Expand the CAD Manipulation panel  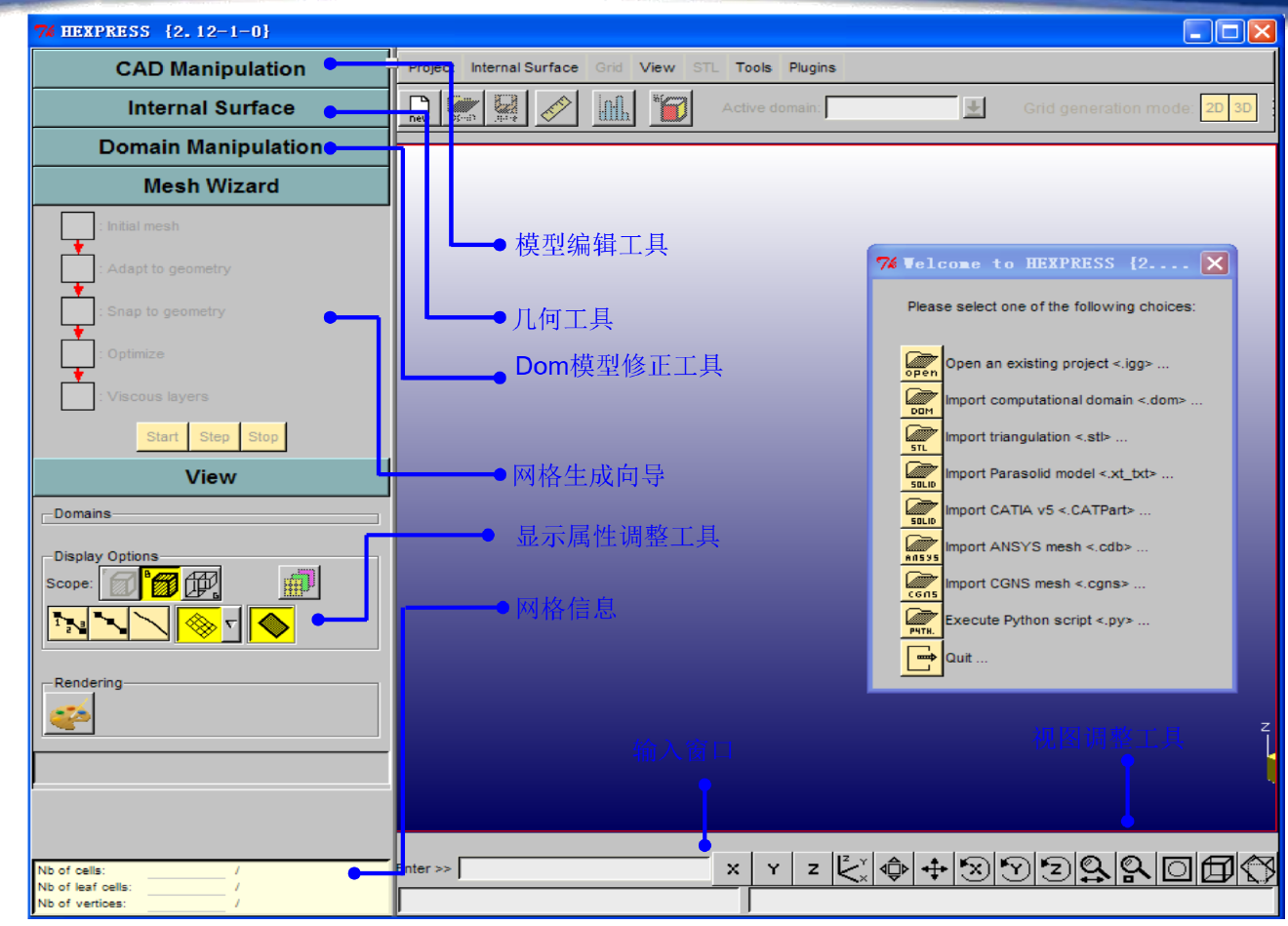[x=211, y=69]
